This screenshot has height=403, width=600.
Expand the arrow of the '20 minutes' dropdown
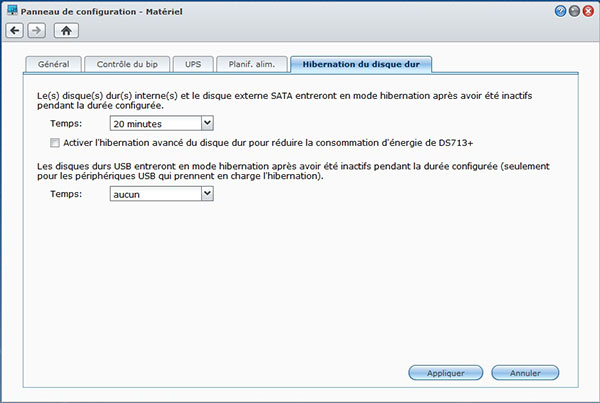[207, 123]
